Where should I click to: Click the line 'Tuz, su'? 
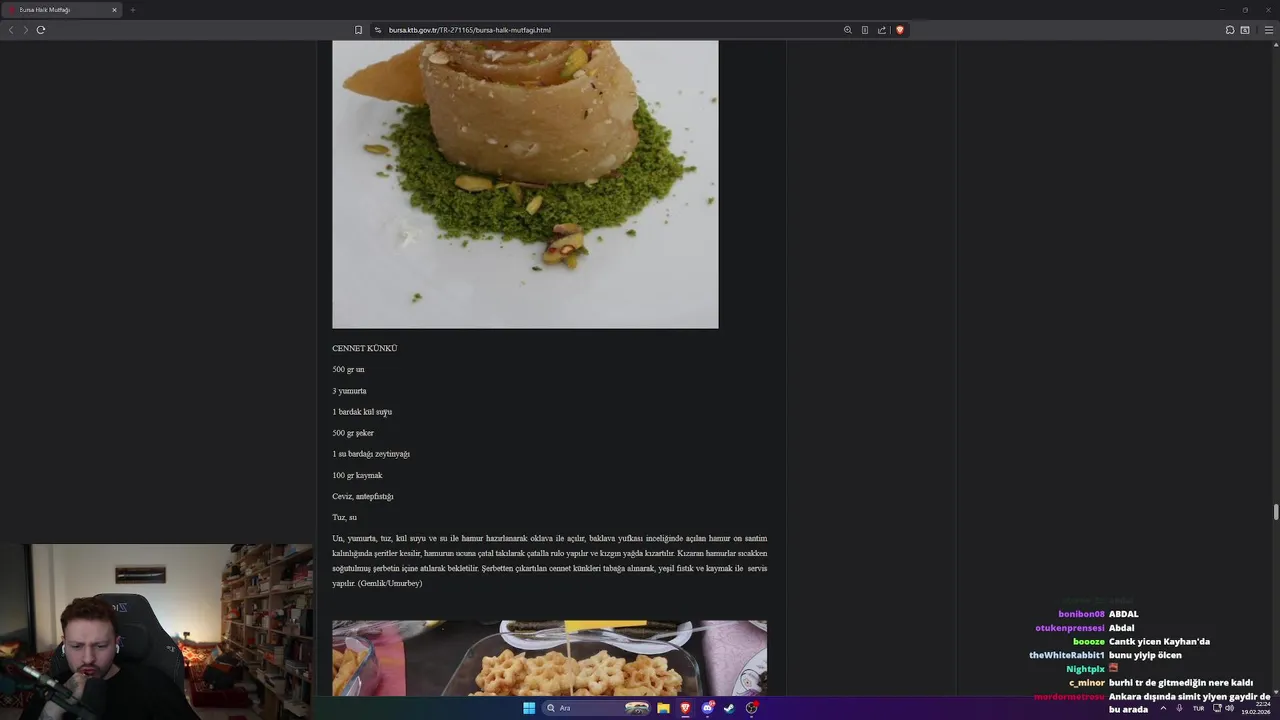[344, 517]
